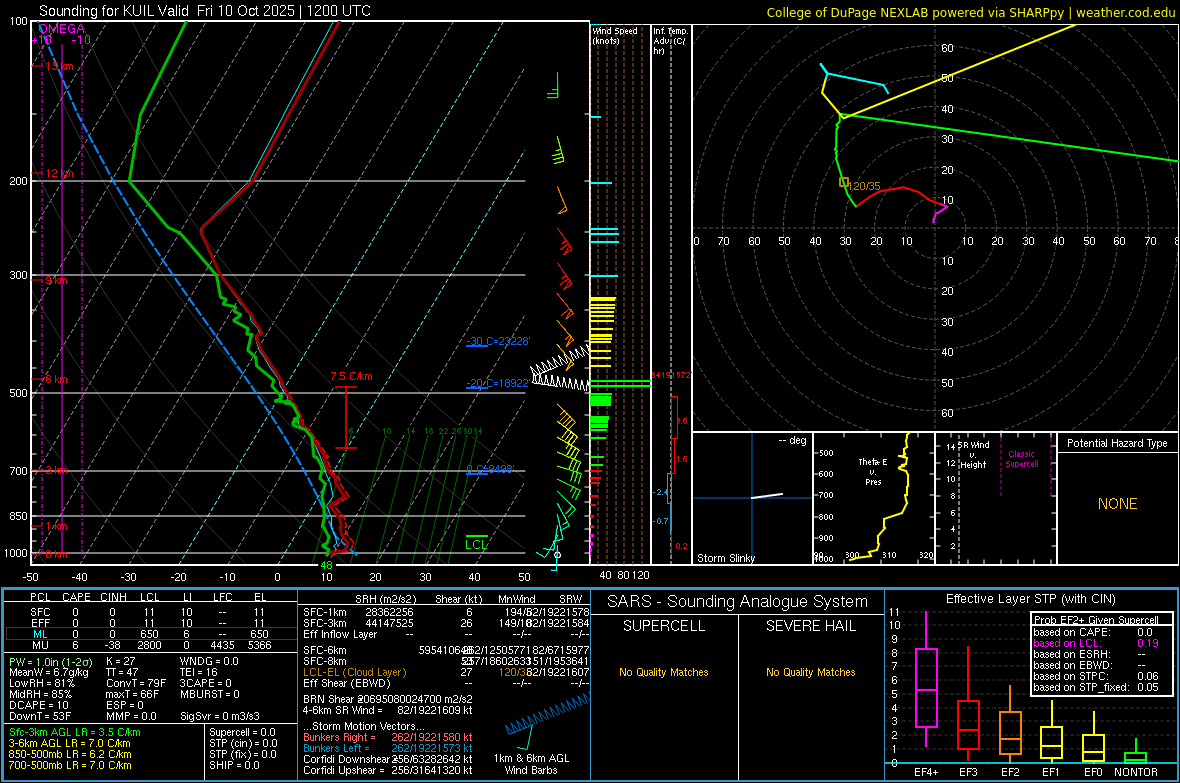Click the SEVERE HAIL column heading
1180x783 pixels.
point(810,626)
